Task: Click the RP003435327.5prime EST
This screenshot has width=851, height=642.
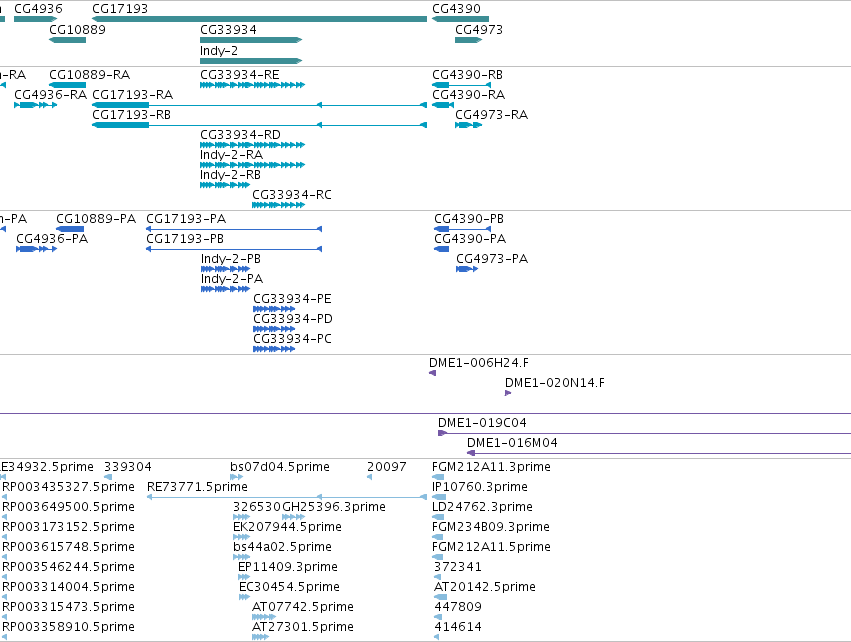Action: [5, 497]
